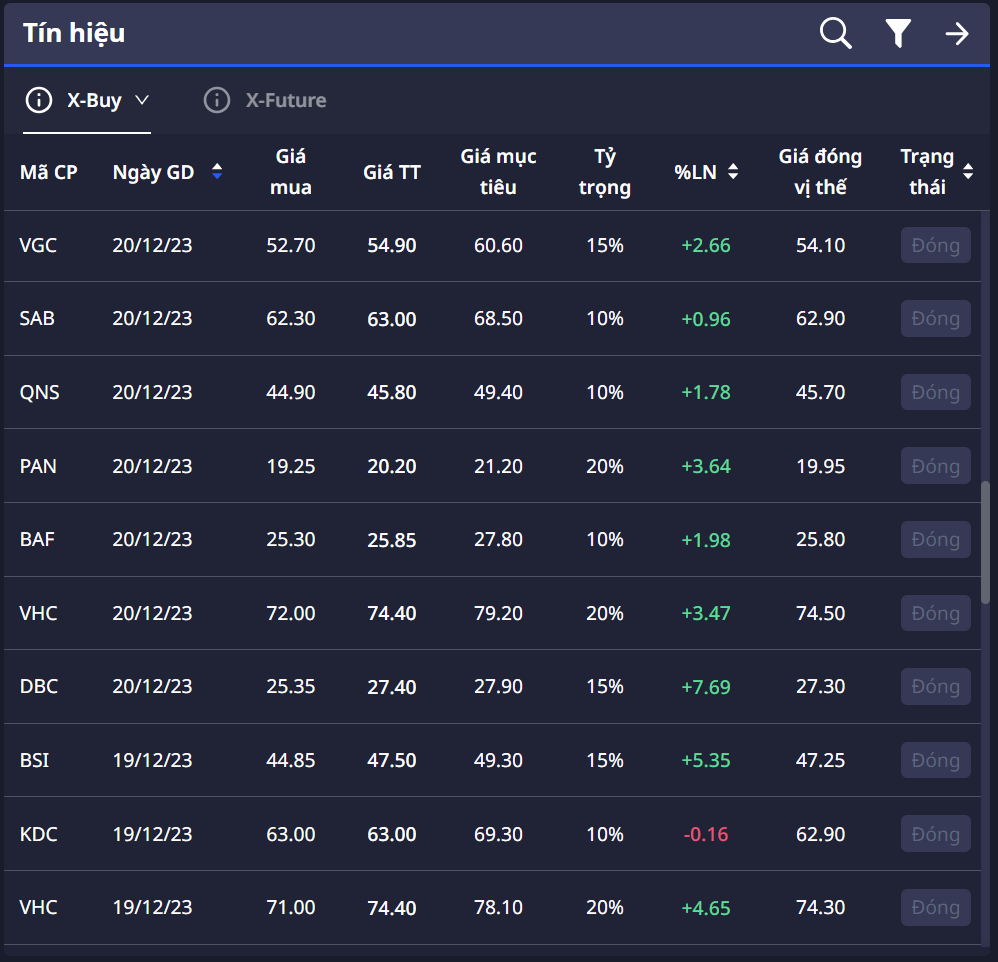Click the Mã CP column header
Image resolution: width=998 pixels, height=962 pixels.
(48, 172)
